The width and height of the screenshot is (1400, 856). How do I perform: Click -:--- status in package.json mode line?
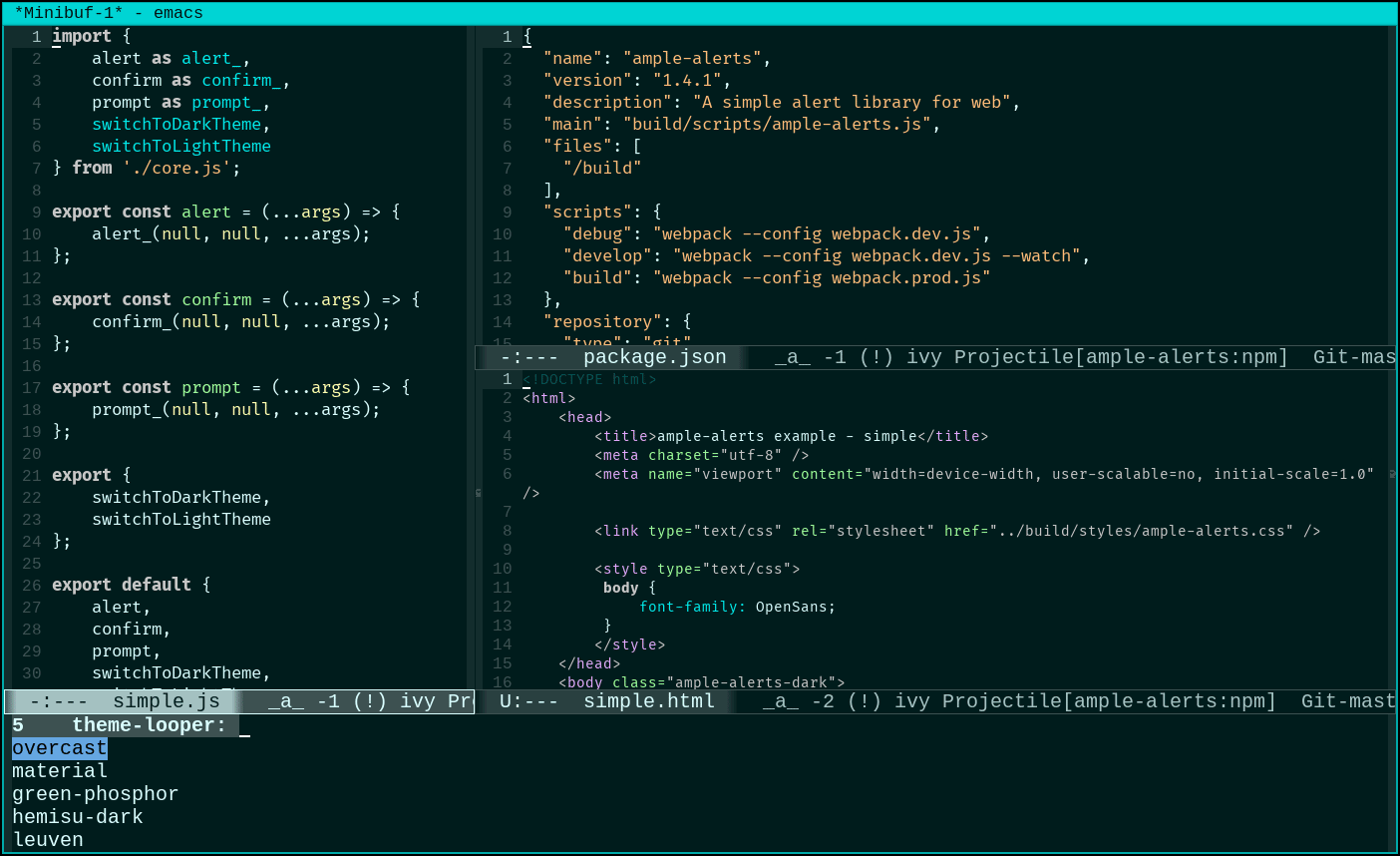tap(529, 357)
